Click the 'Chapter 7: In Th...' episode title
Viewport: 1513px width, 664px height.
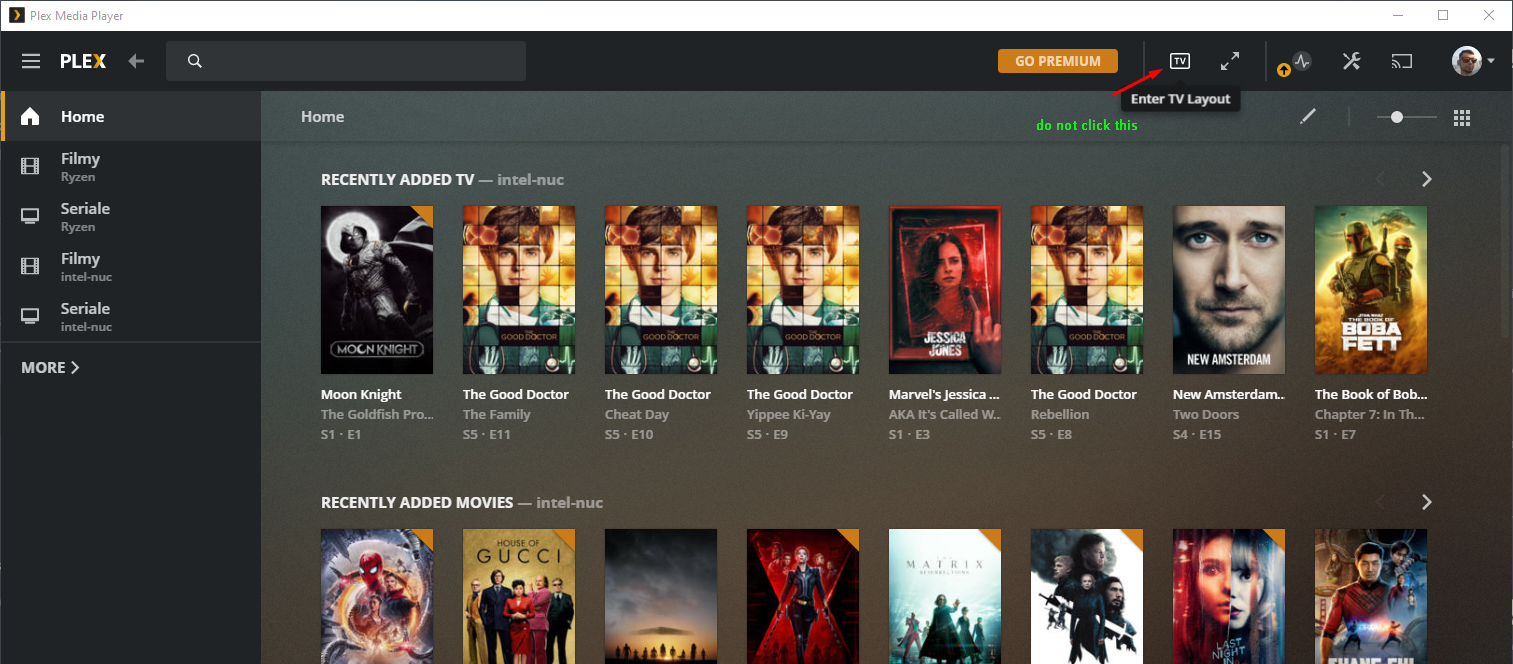(1371, 414)
